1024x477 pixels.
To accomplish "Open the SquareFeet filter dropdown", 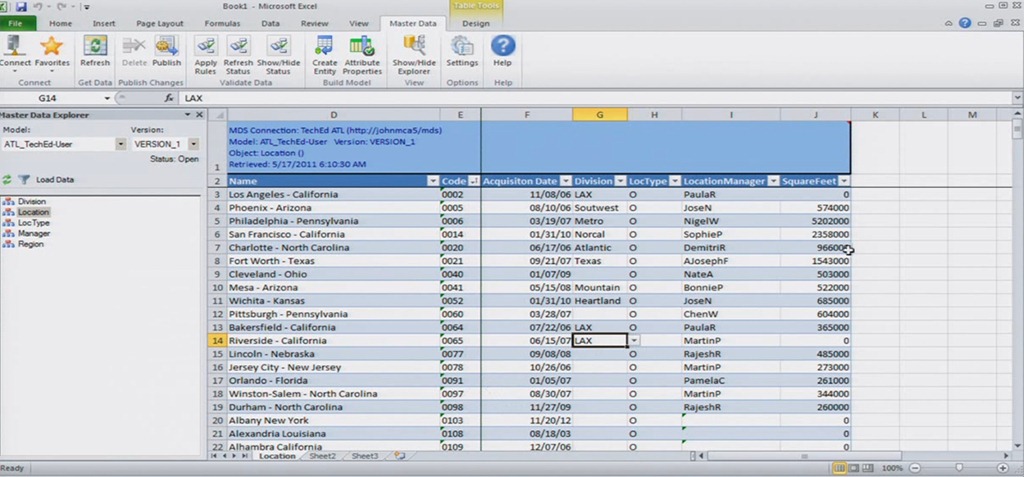I will (x=844, y=181).
